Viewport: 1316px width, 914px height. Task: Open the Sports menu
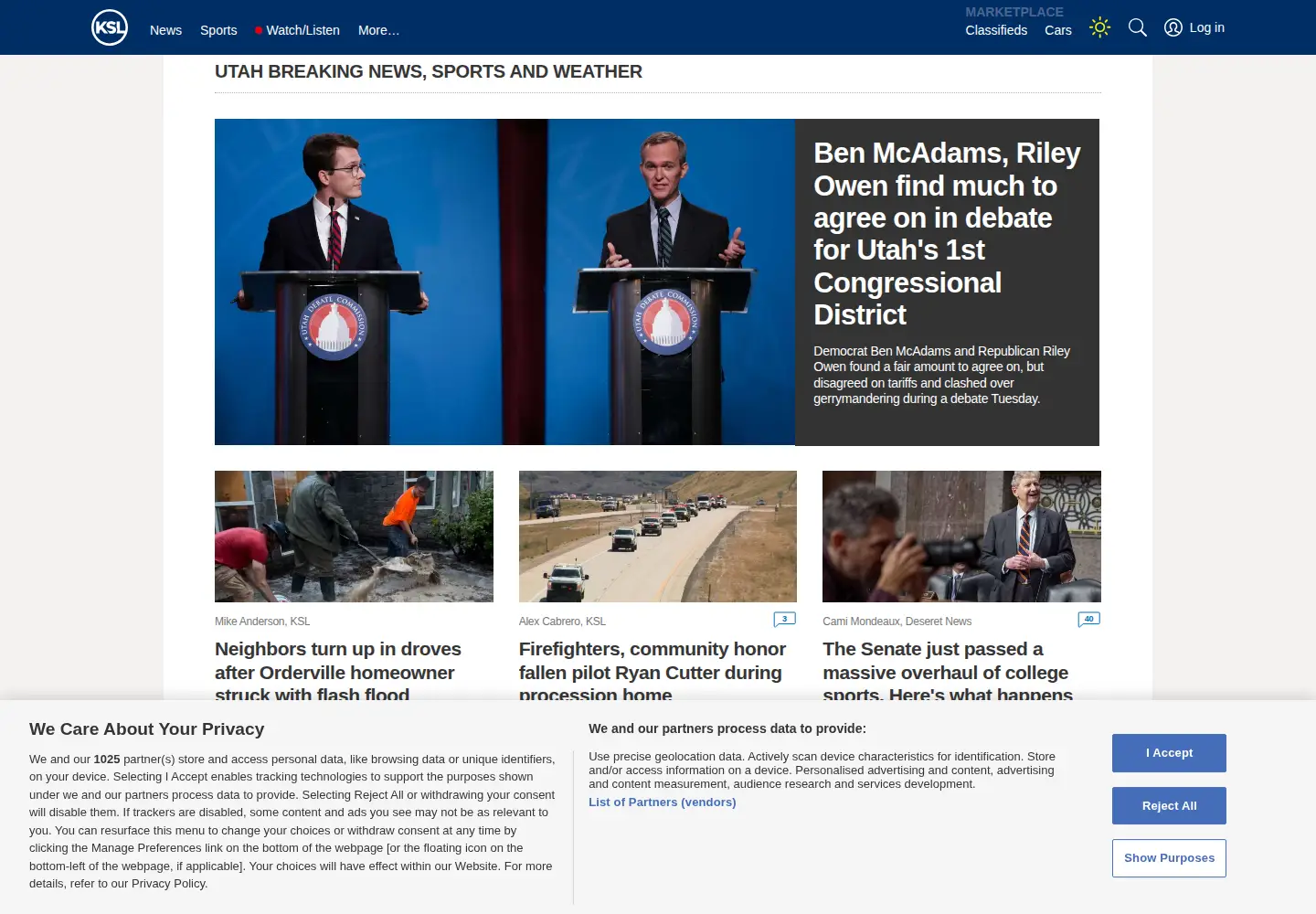pyautogui.click(x=218, y=30)
